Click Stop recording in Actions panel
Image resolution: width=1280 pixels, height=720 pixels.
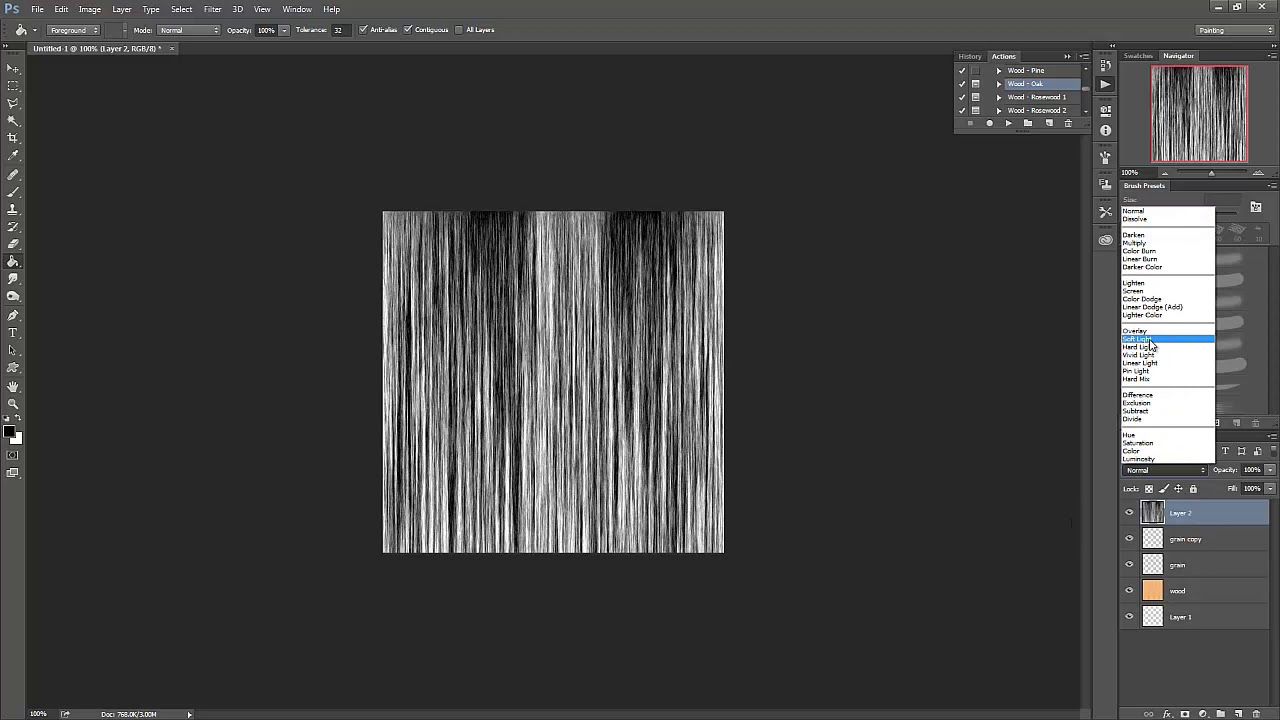click(970, 123)
